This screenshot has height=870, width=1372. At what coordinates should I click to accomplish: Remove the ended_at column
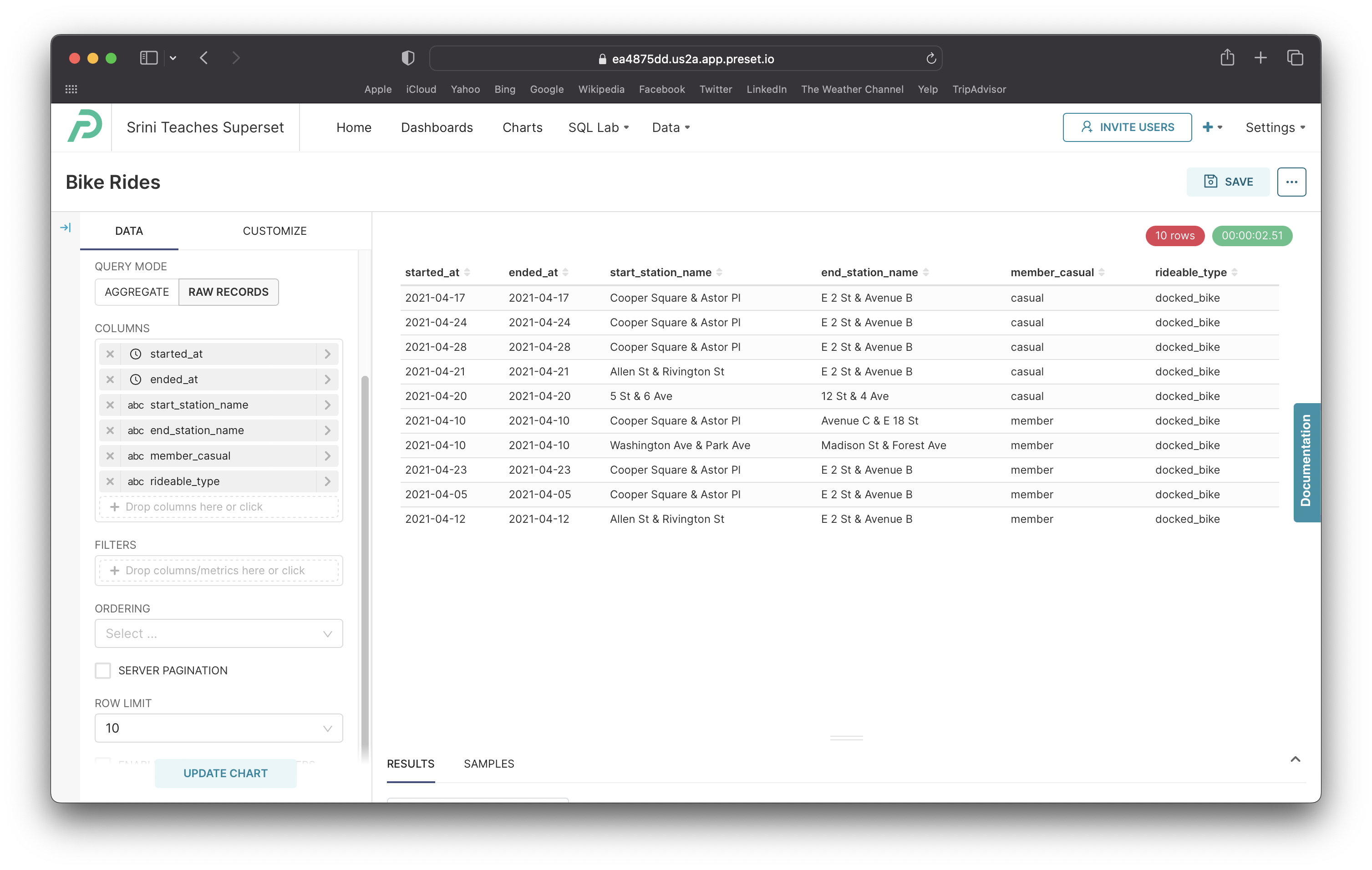tap(110, 379)
